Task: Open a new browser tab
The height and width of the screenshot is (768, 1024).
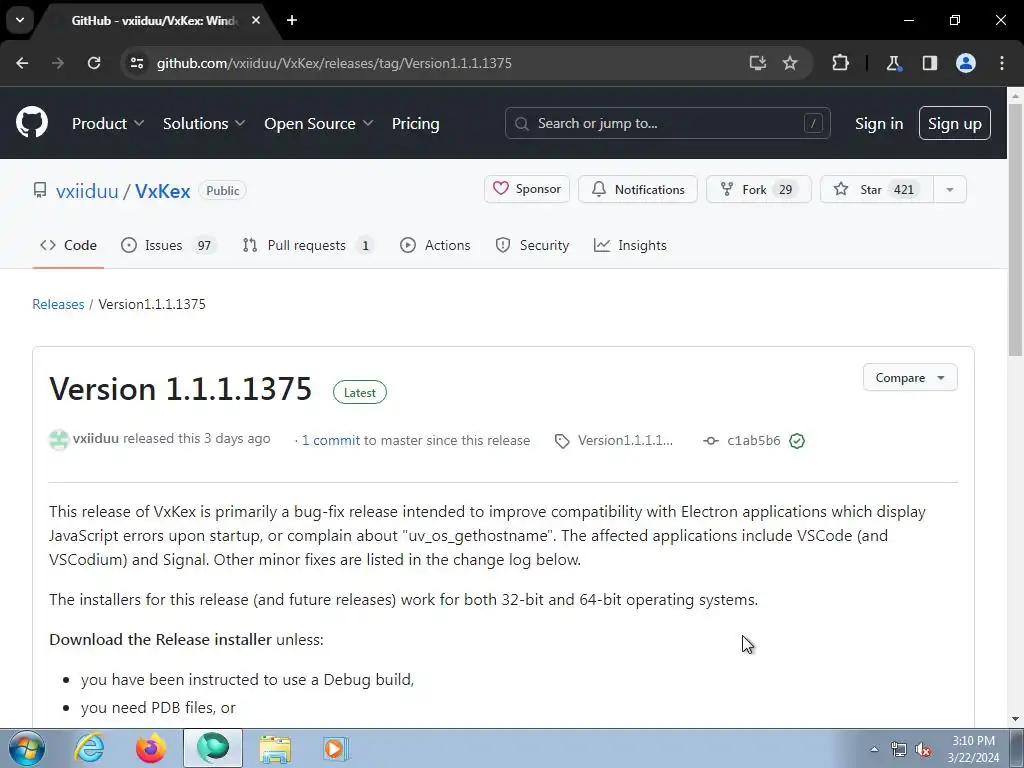Action: 292,20
